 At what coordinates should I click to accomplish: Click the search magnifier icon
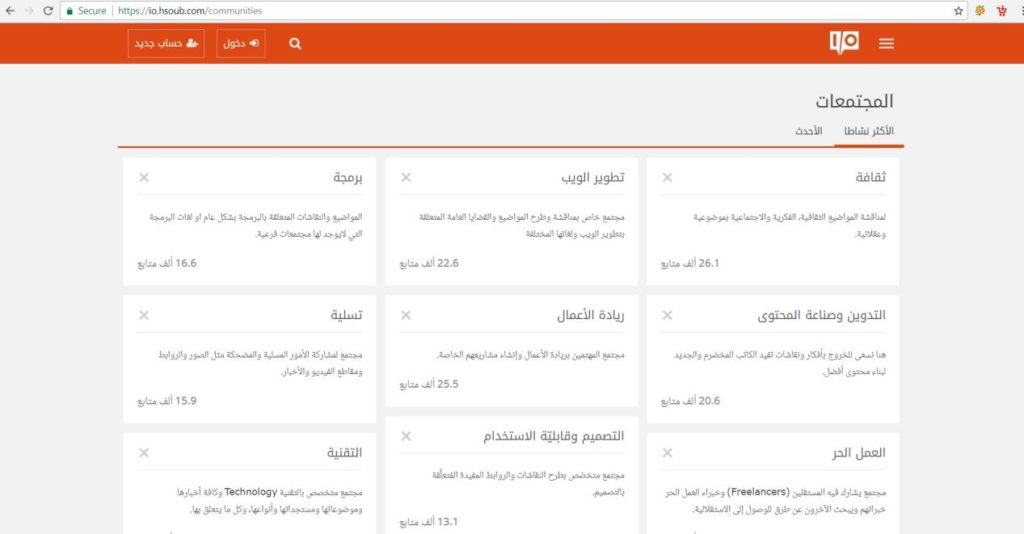click(295, 44)
